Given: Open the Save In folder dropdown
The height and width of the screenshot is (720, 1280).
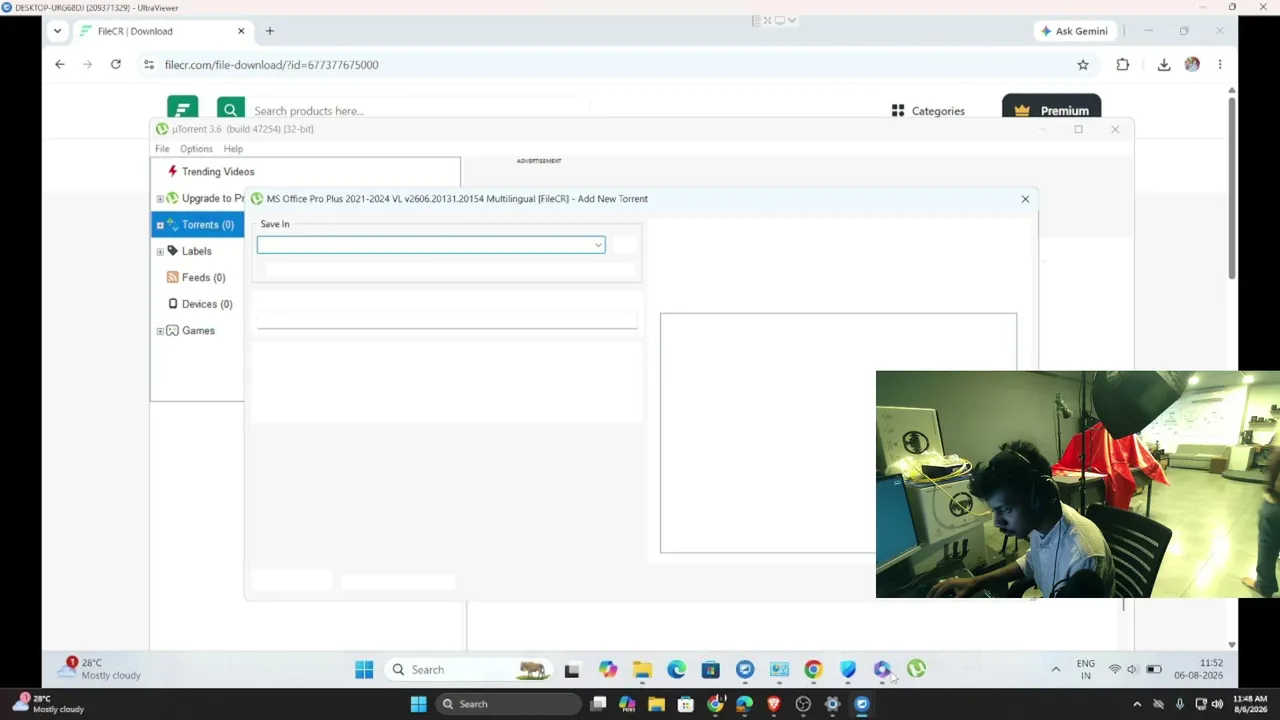Looking at the screenshot, I should coord(598,245).
